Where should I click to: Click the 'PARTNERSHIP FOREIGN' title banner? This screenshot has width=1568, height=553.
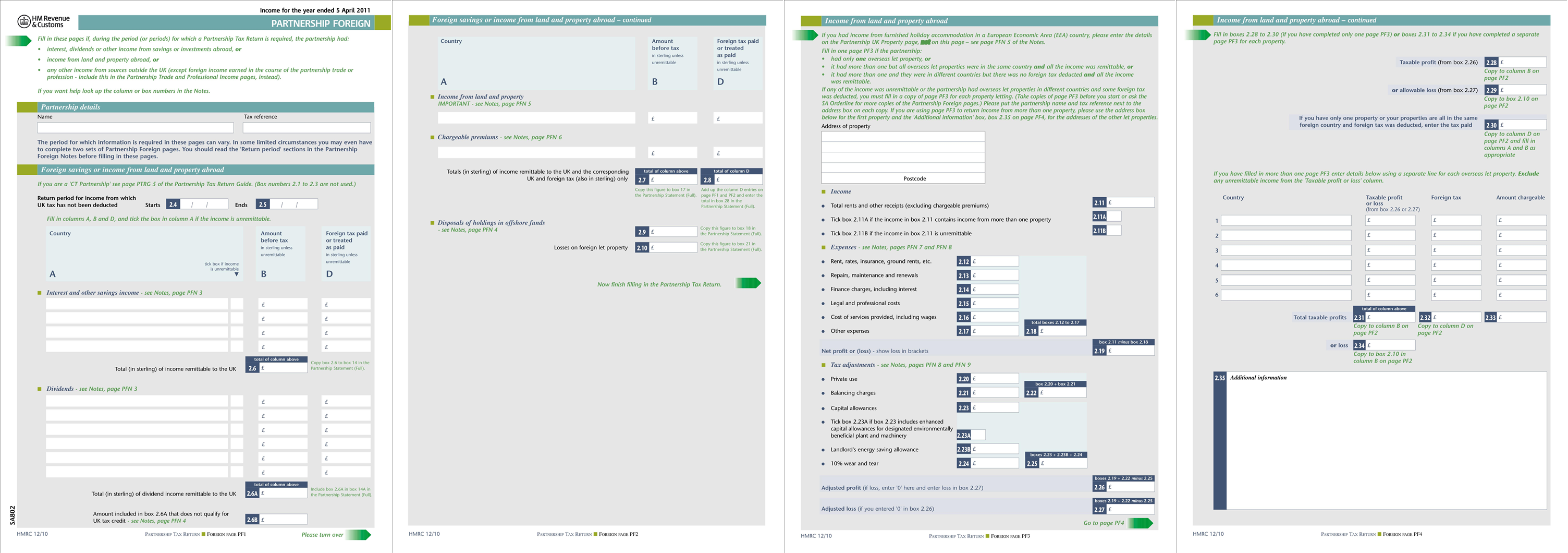[x=226, y=23]
